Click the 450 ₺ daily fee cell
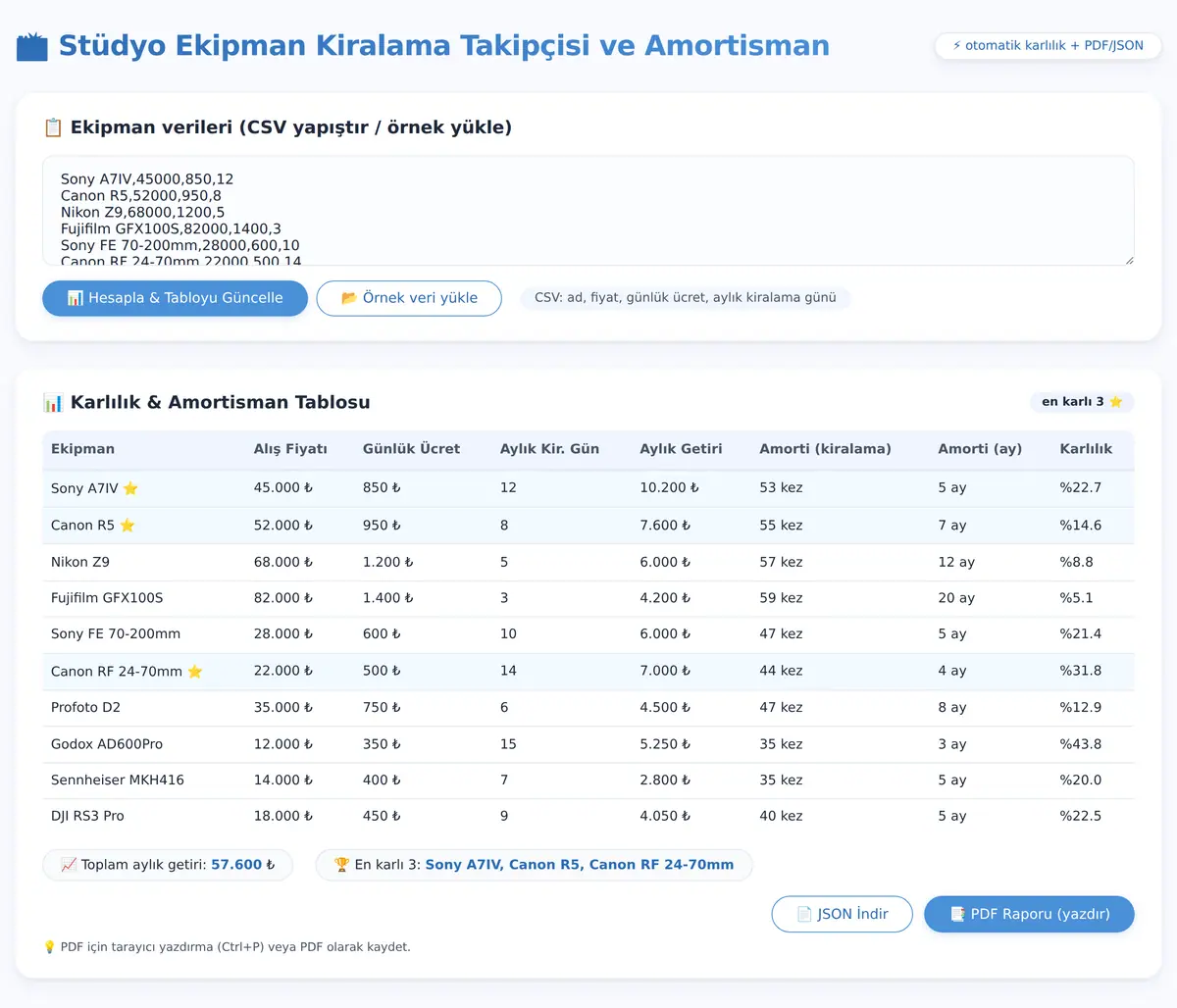 (x=383, y=816)
